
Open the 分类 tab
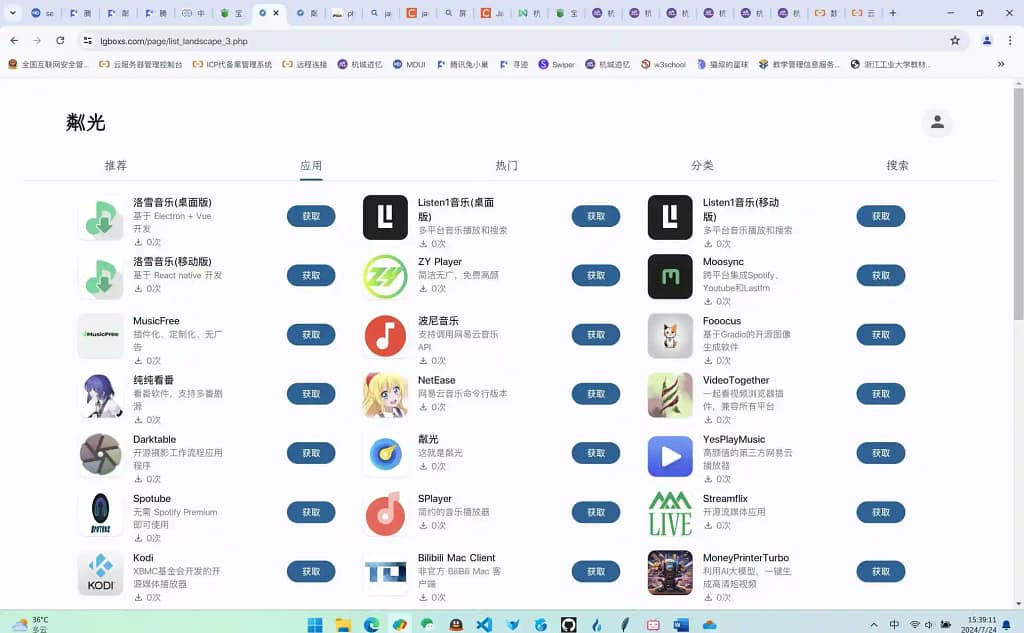click(702, 166)
